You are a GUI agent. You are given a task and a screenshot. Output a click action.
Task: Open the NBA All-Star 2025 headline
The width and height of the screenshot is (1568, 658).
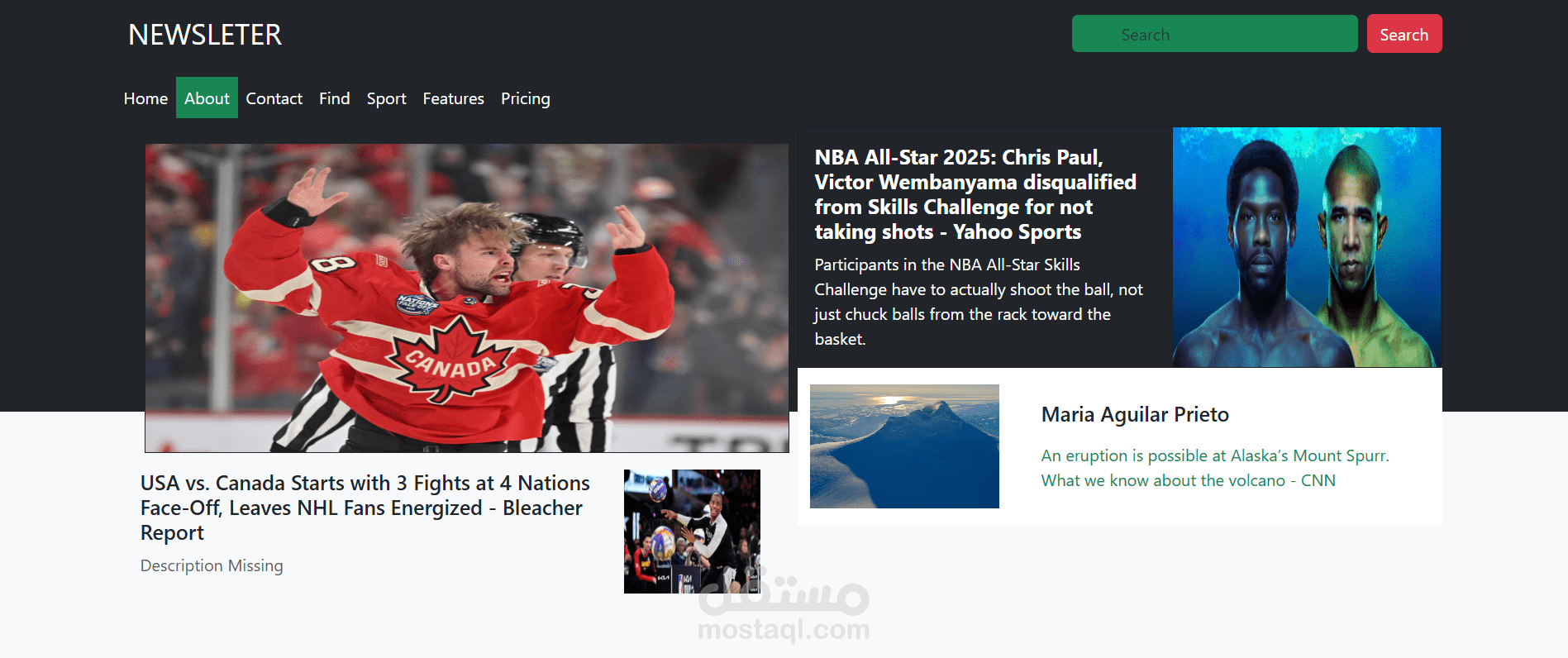tap(975, 194)
